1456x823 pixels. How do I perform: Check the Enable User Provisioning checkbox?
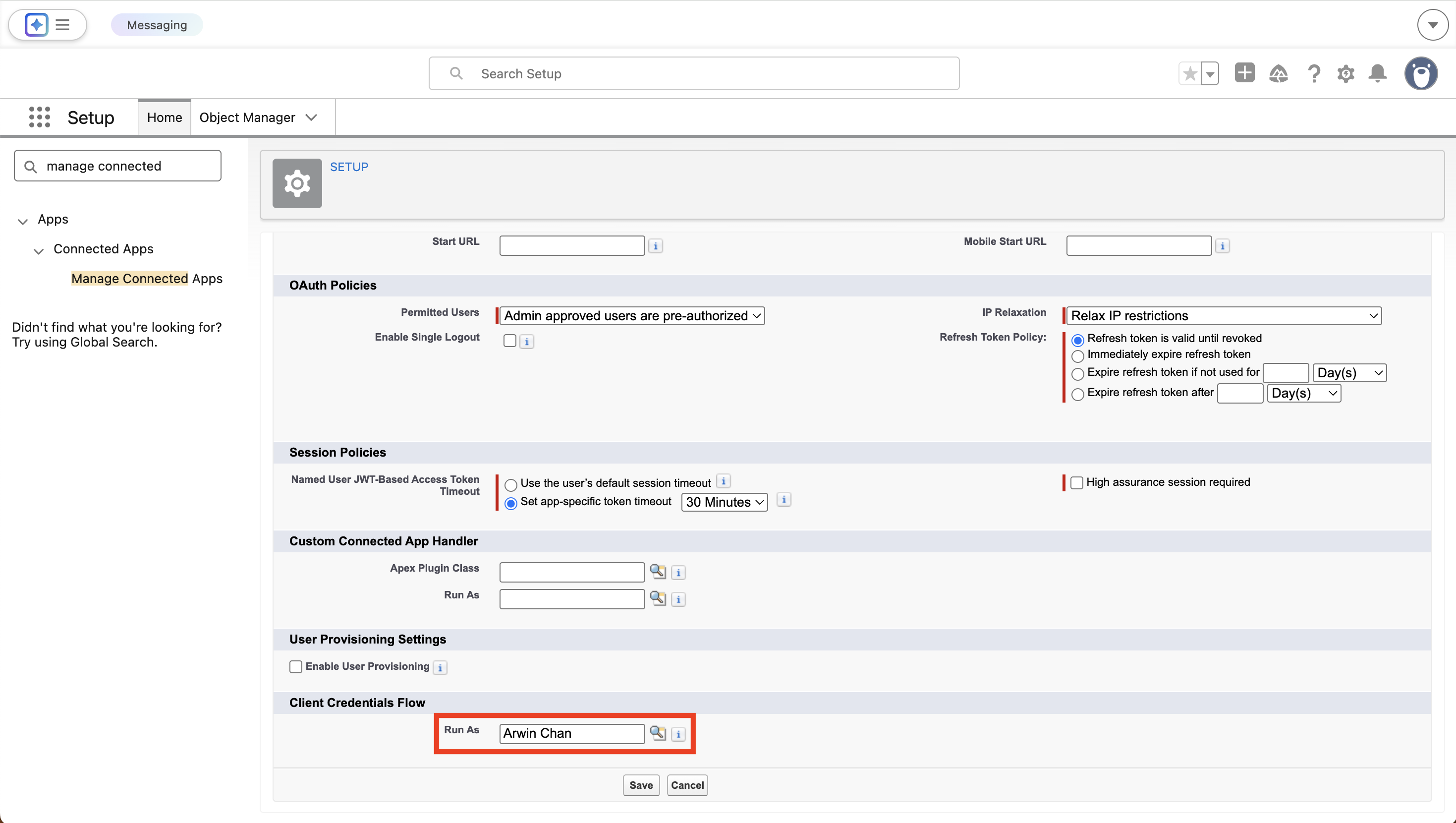tap(295, 666)
